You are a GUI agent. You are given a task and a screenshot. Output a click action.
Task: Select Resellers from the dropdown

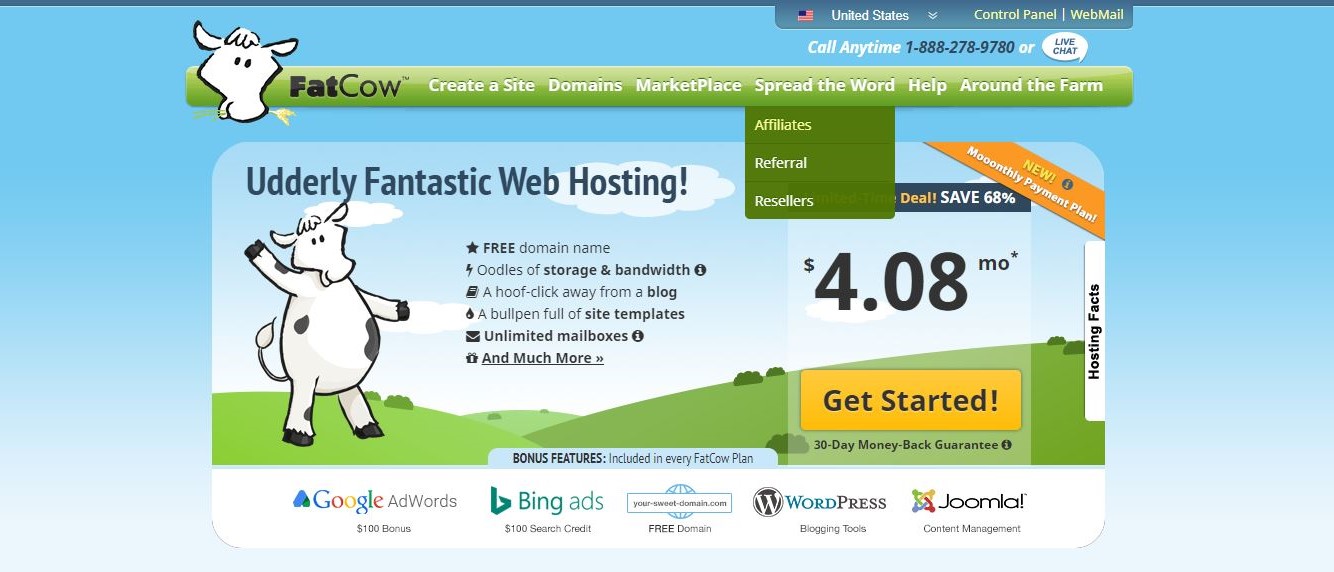[820, 200]
